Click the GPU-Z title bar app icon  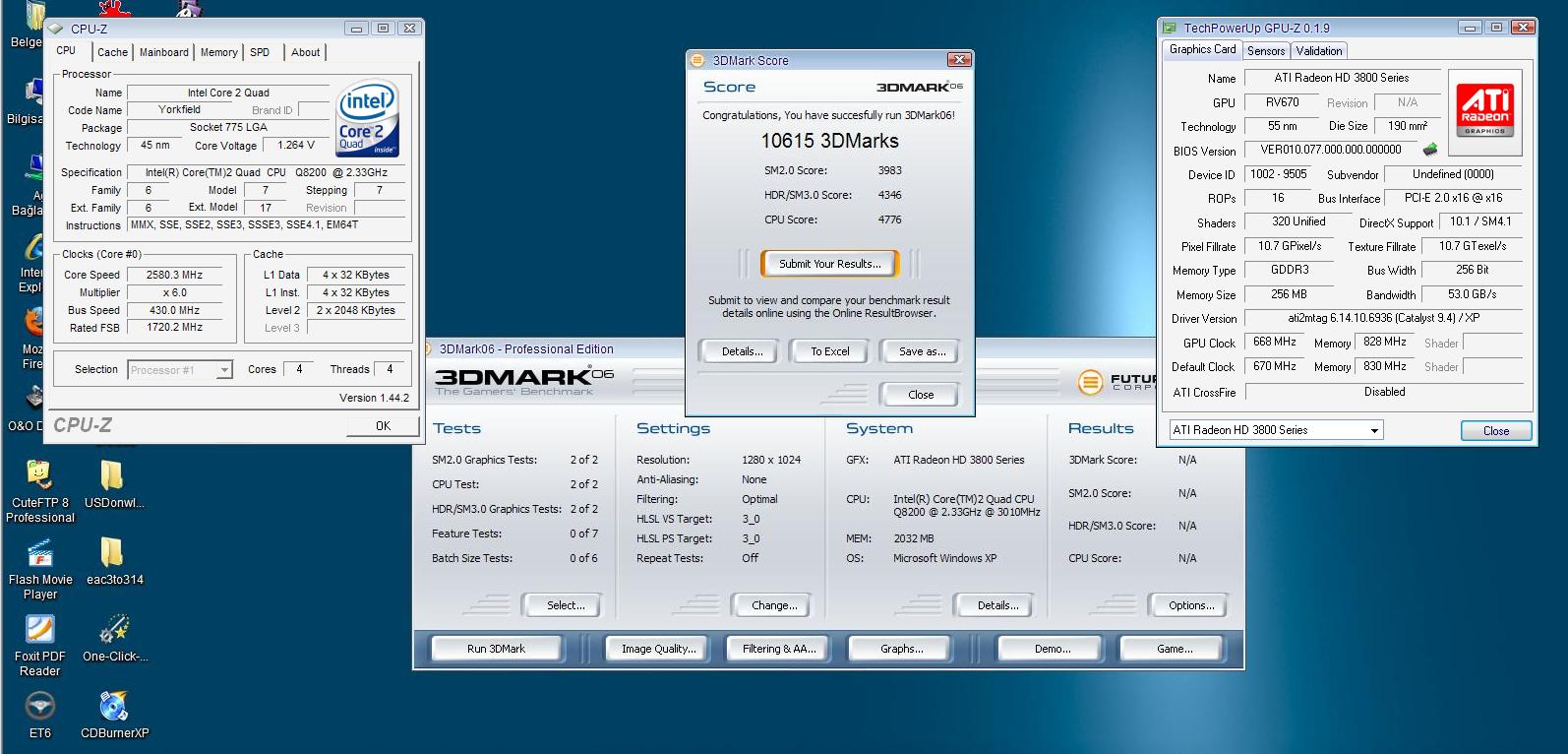1170,28
